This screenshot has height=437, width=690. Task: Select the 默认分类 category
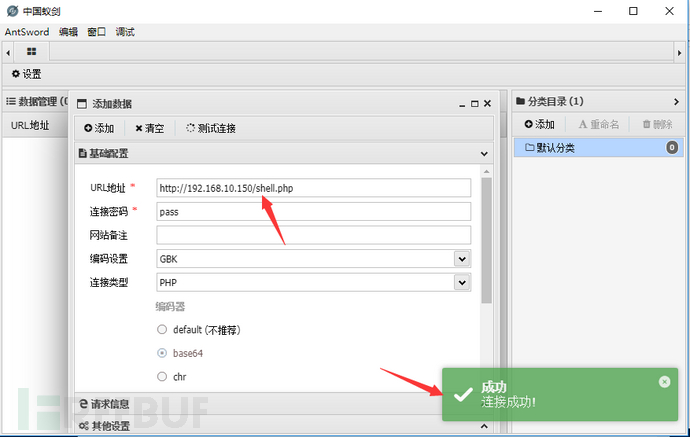pyautogui.click(x=598, y=148)
